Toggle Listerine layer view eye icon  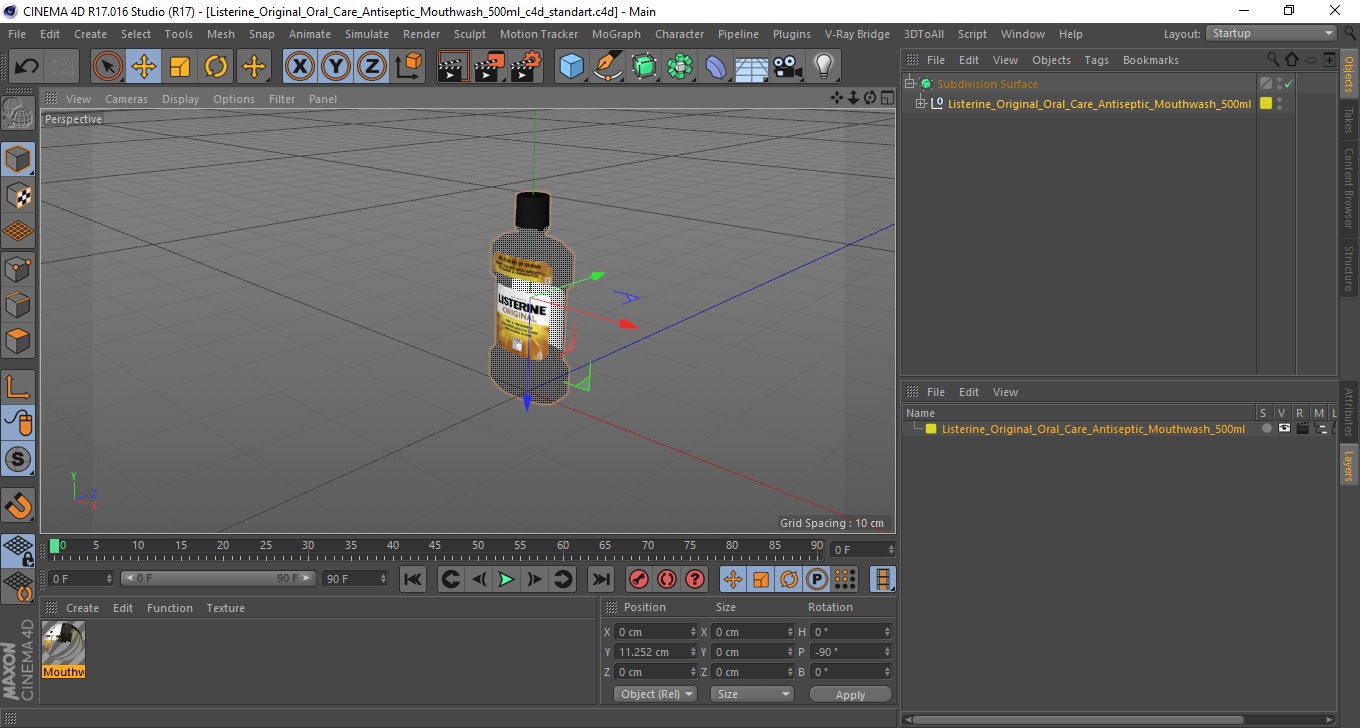pyautogui.click(x=1284, y=429)
